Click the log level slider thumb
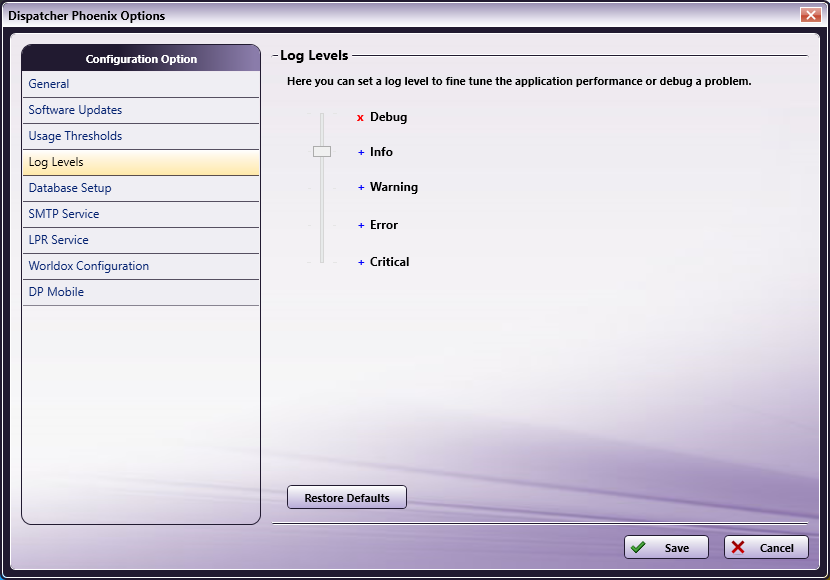The width and height of the screenshot is (830, 580). (322, 152)
